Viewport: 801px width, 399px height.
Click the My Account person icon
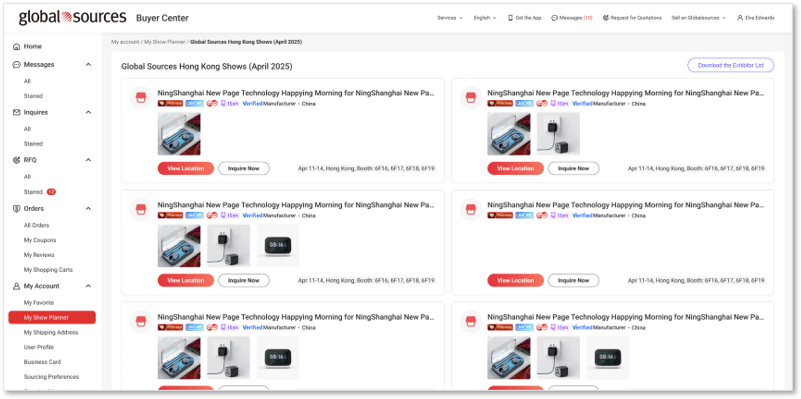coord(16,286)
